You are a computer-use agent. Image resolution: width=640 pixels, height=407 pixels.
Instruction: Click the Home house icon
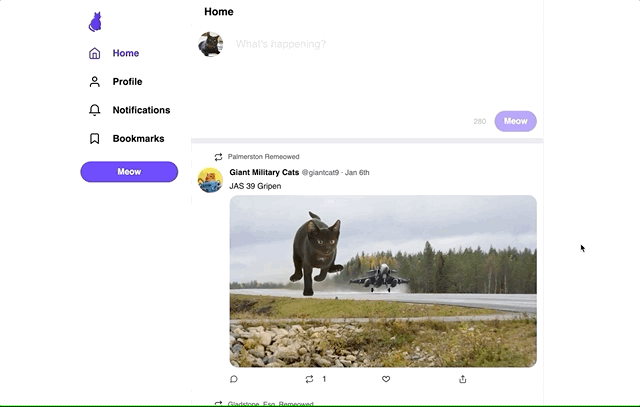(x=94, y=53)
